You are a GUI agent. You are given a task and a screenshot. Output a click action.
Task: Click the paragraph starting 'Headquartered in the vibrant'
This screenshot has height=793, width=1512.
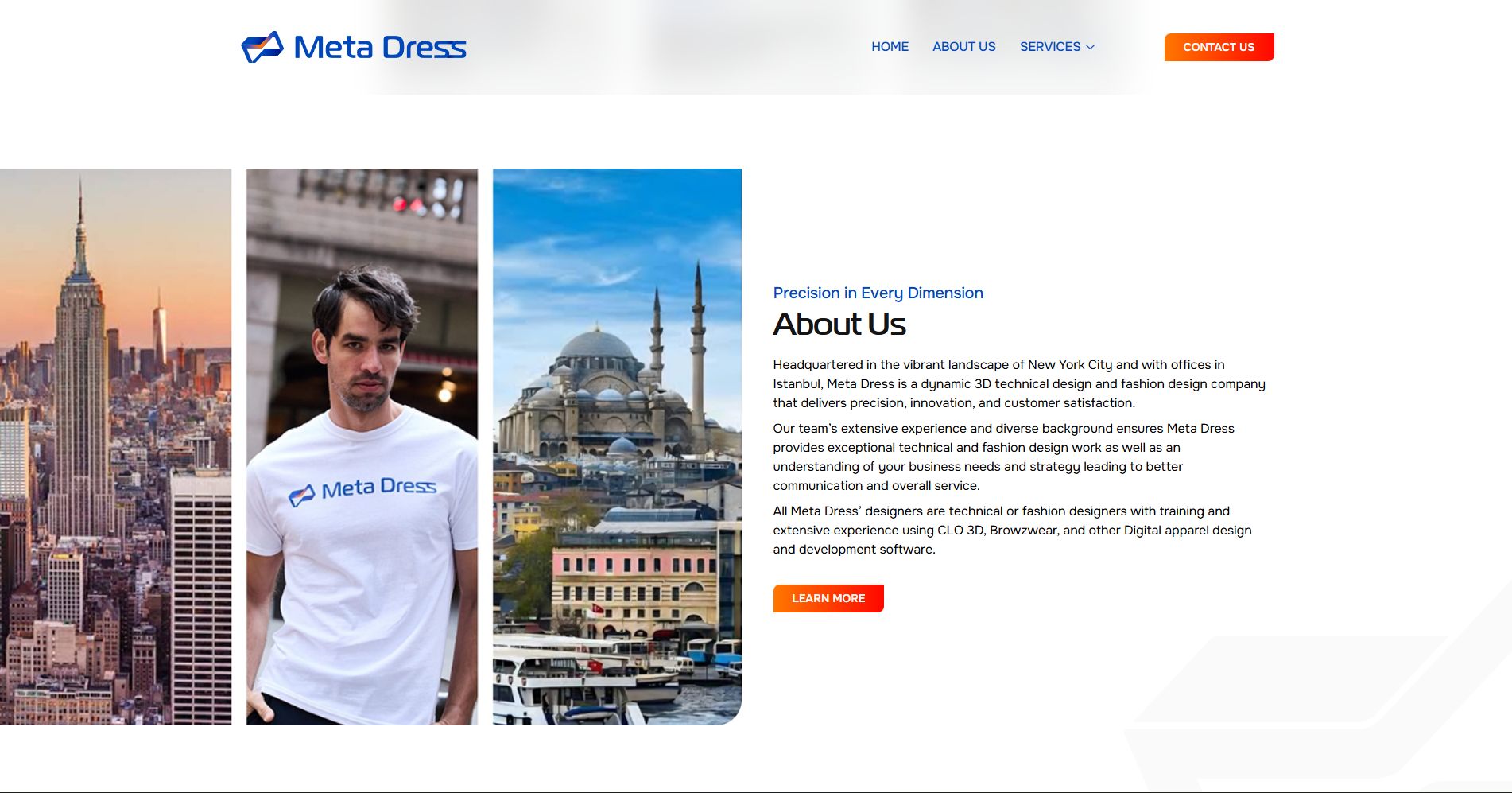coord(1019,383)
